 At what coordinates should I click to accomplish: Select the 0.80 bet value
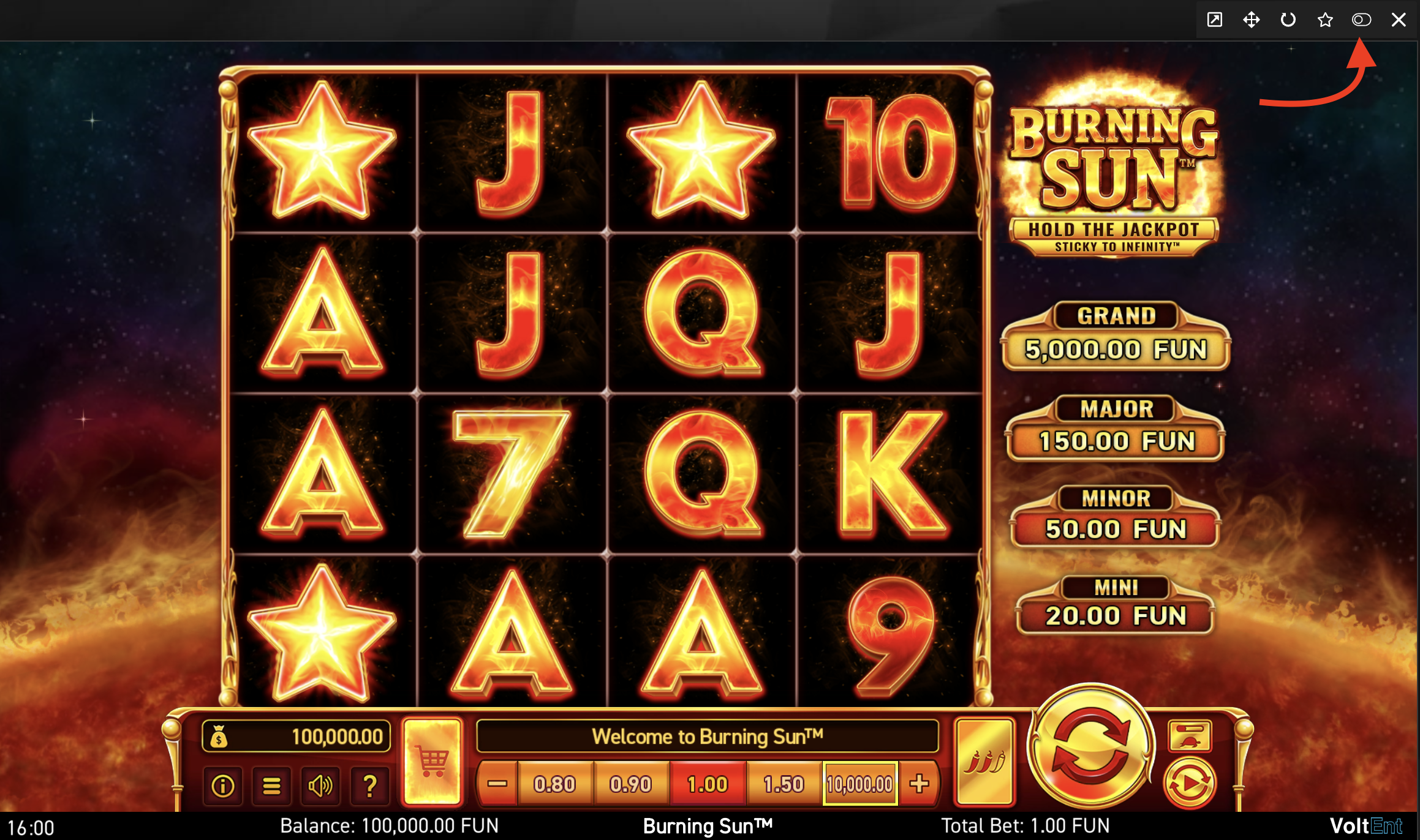(555, 784)
